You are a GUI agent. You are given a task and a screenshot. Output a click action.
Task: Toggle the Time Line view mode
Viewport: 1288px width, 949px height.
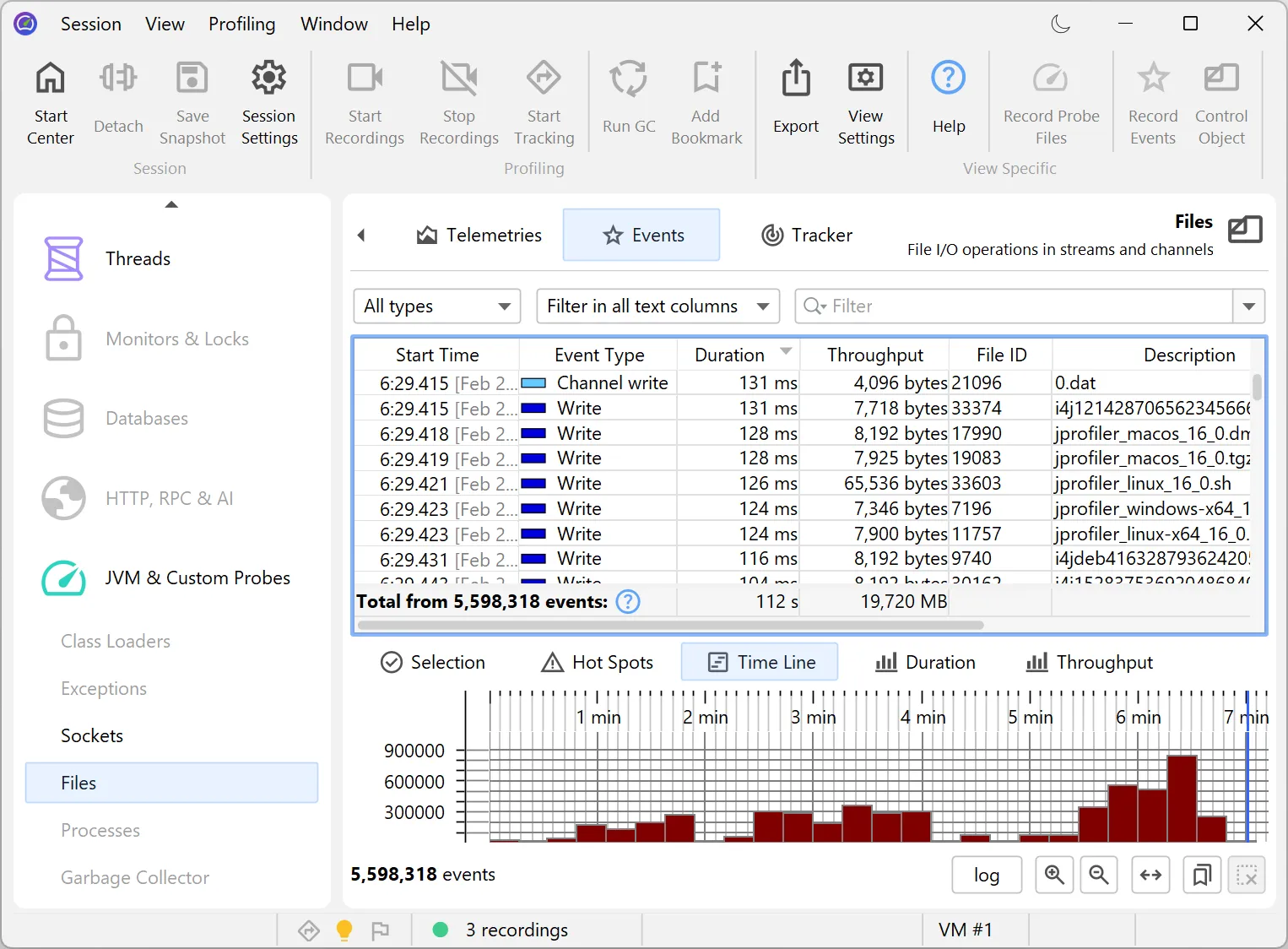tap(758, 662)
